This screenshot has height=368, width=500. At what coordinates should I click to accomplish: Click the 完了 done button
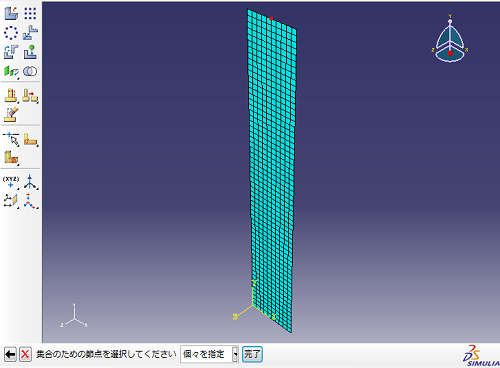(x=252, y=354)
